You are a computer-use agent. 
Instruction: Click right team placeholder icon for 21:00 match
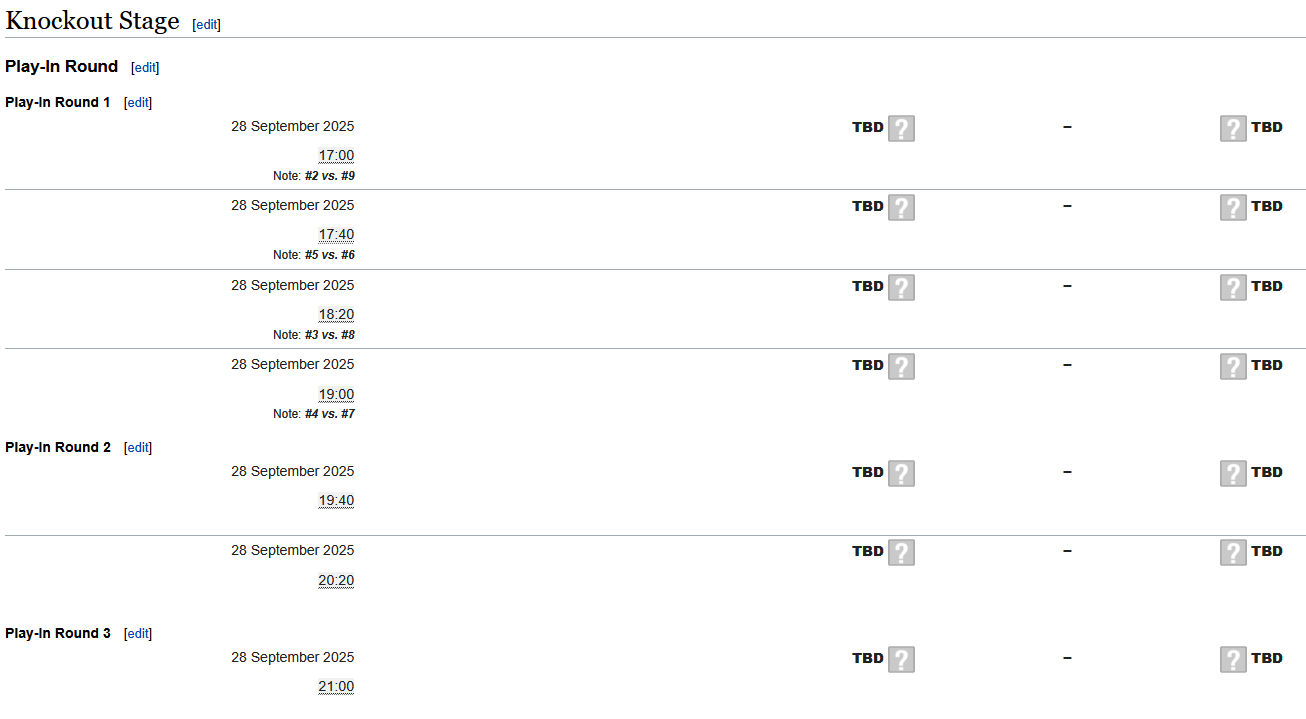[1233, 659]
